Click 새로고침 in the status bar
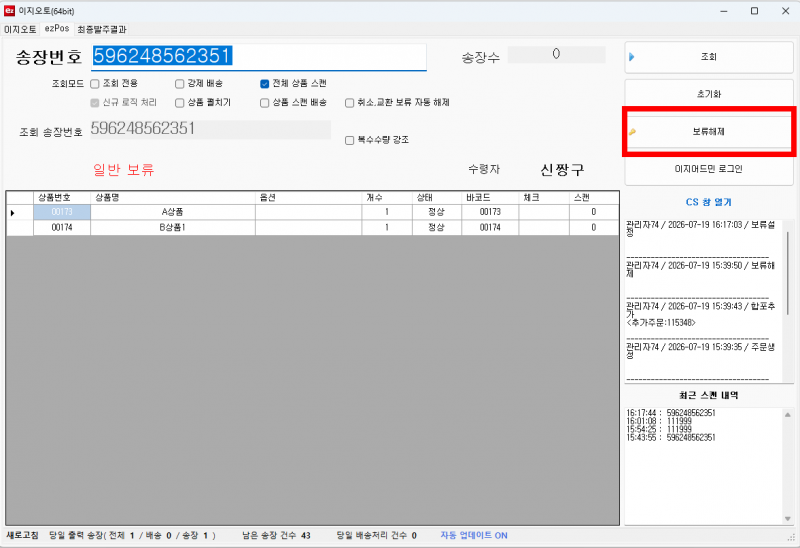This screenshot has height=548, width=800. click(x=22, y=535)
